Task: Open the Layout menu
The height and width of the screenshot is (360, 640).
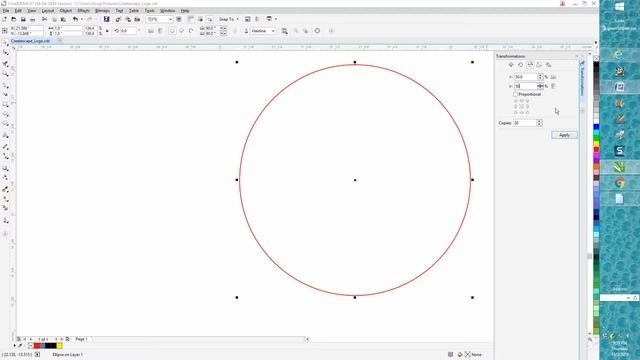Action: pos(48,11)
